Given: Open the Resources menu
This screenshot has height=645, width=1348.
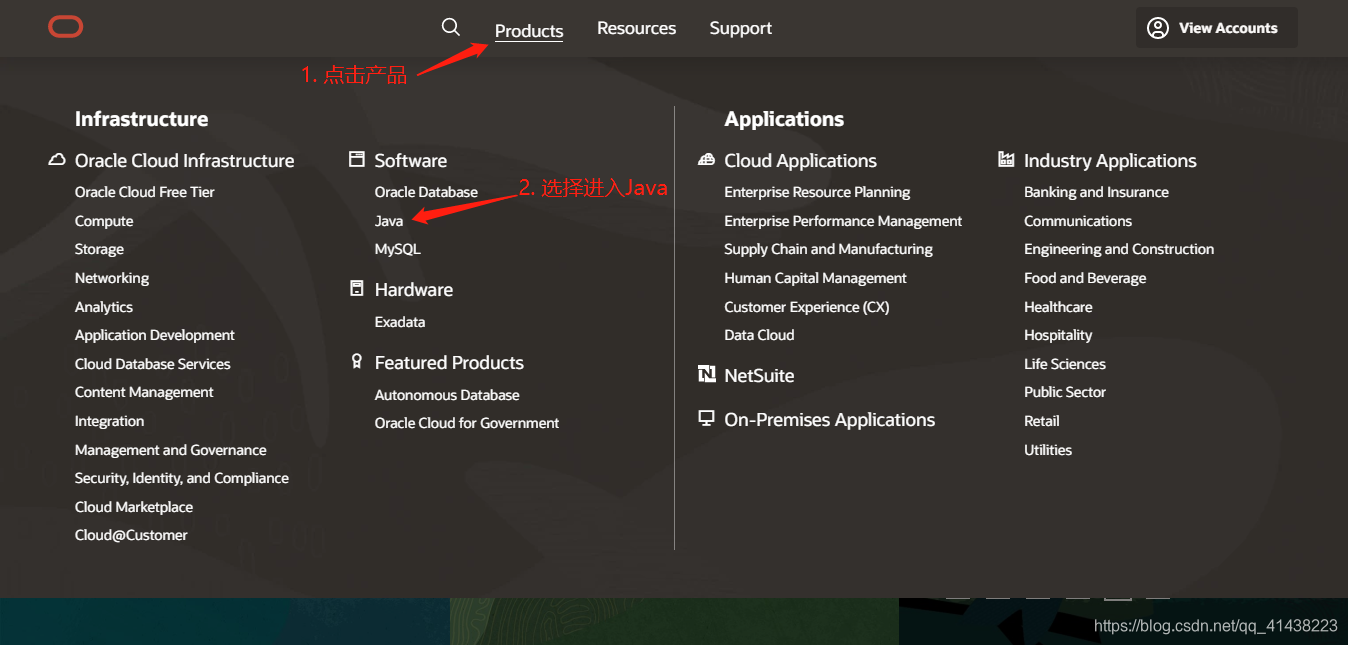Looking at the screenshot, I should click(637, 28).
